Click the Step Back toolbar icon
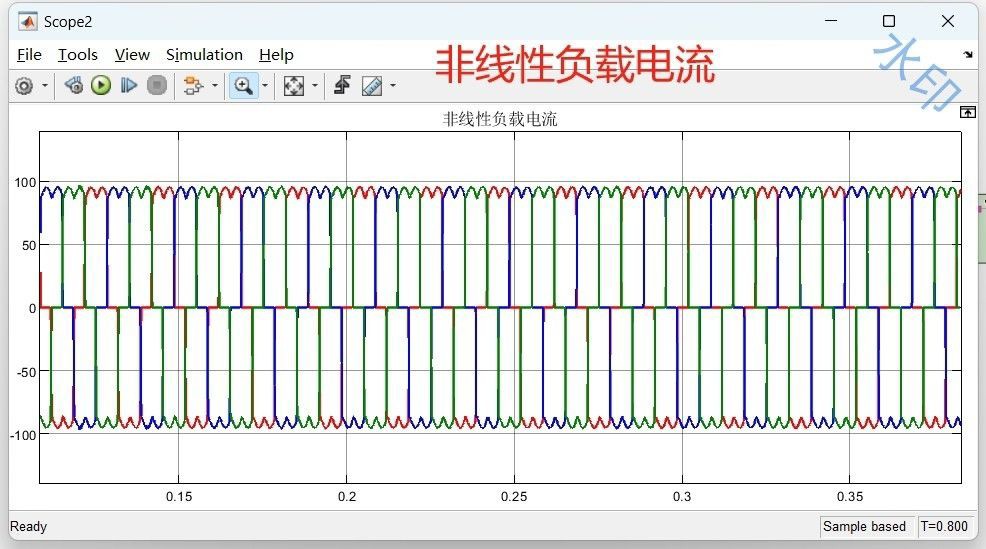 tap(74, 86)
